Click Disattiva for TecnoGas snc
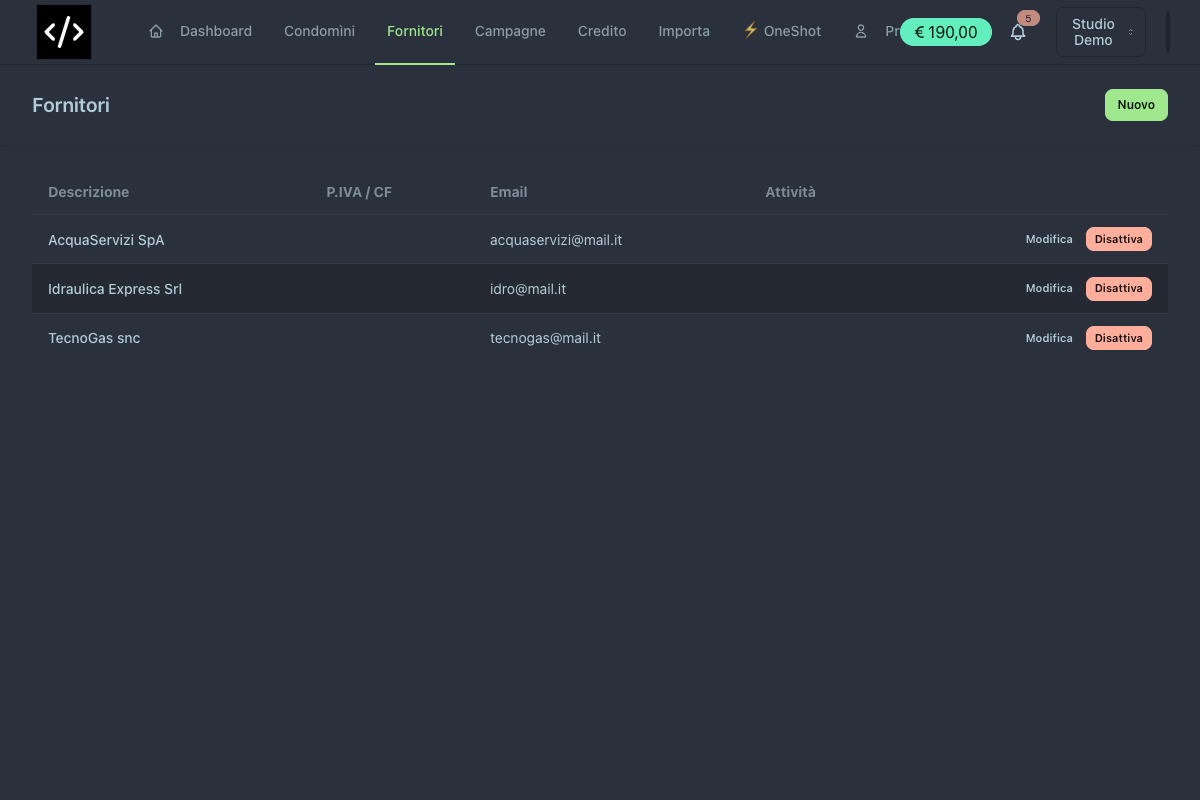The image size is (1200, 800). click(x=1119, y=338)
